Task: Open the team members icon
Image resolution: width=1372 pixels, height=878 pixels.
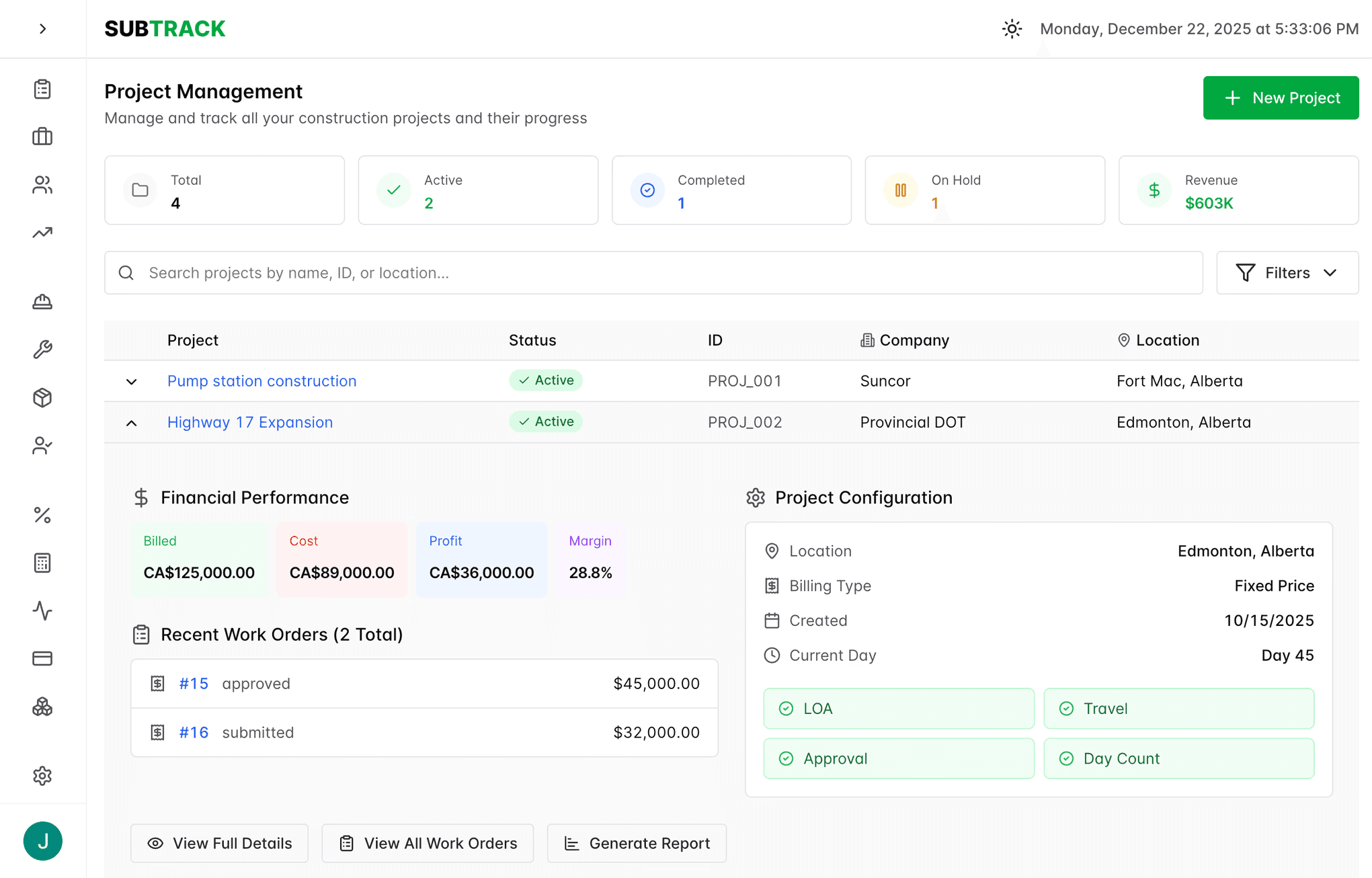Action: click(42, 185)
